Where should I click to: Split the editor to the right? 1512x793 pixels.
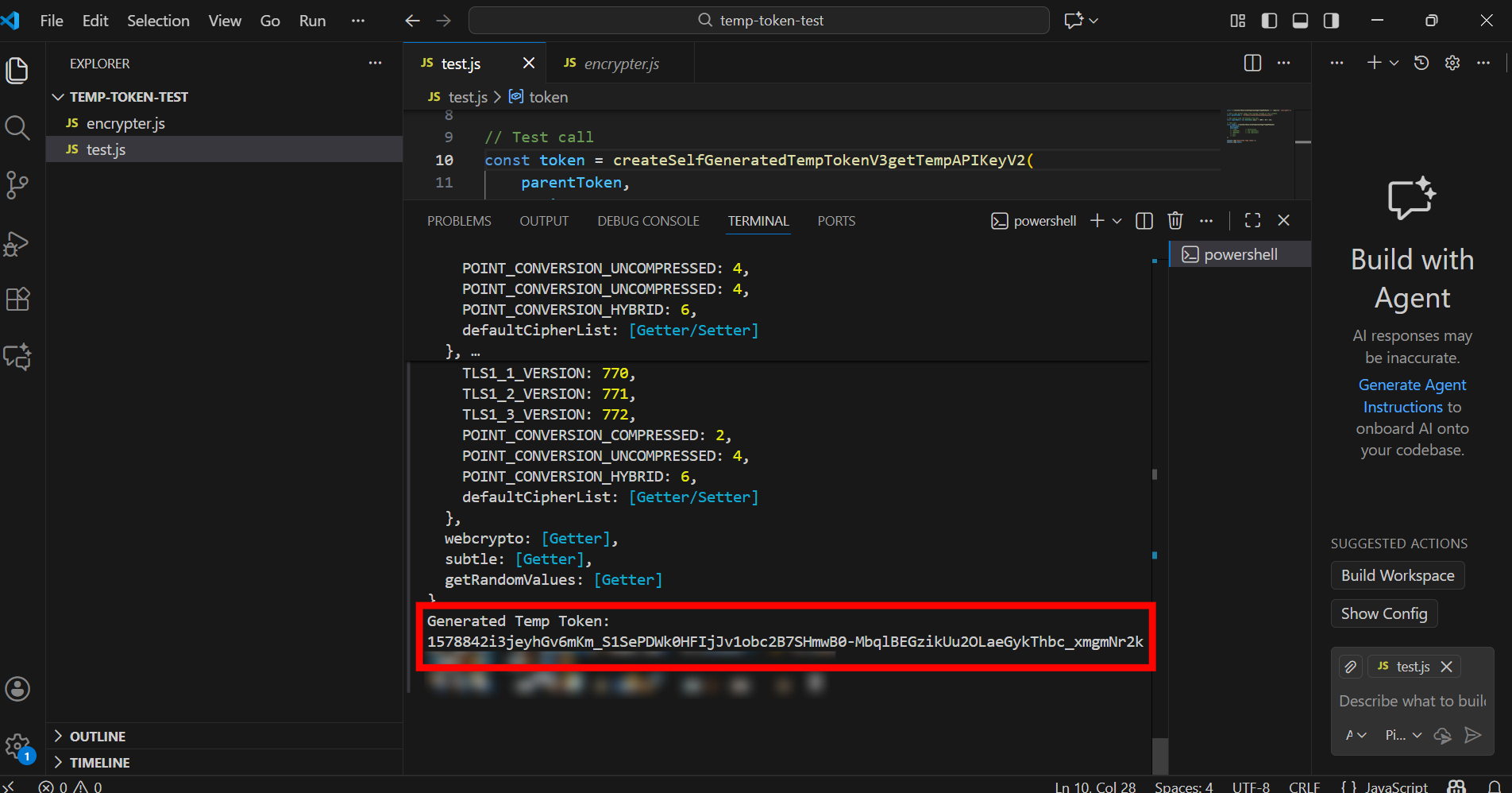1252,64
